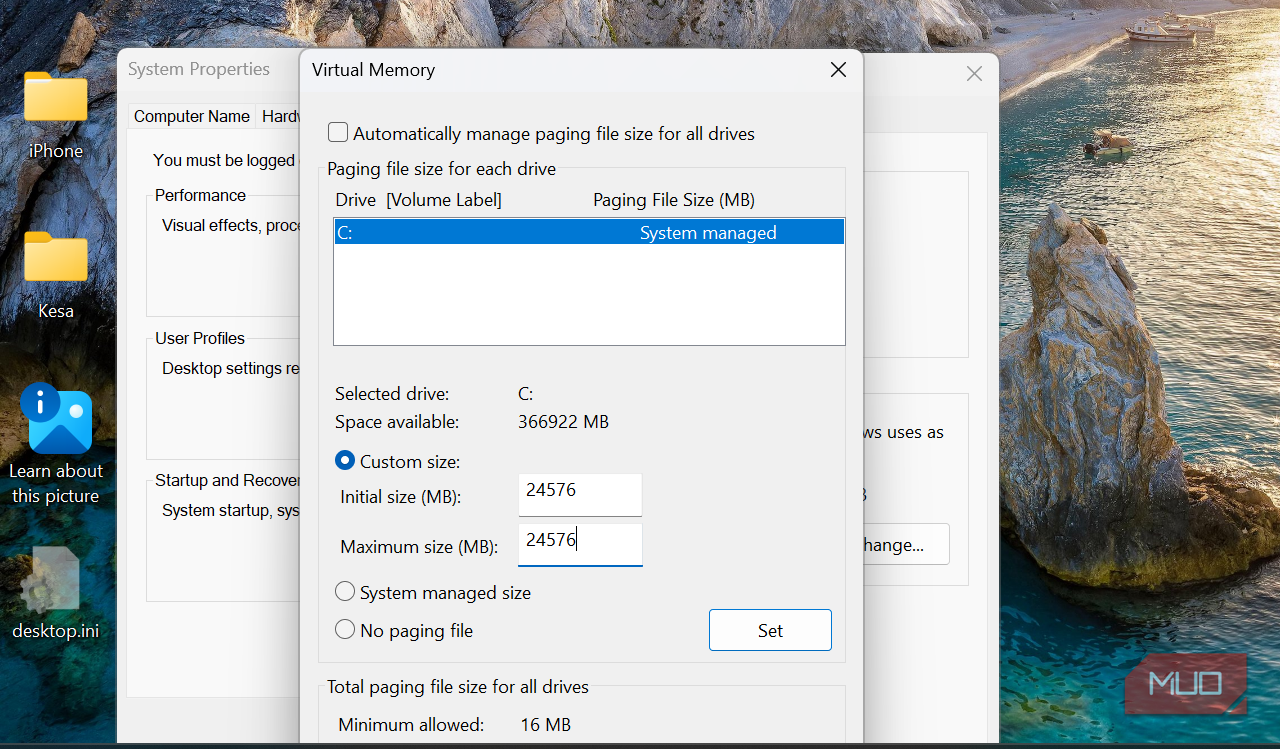Choose System managed size option
The height and width of the screenshot is (749, 1280).
(345, 592)
